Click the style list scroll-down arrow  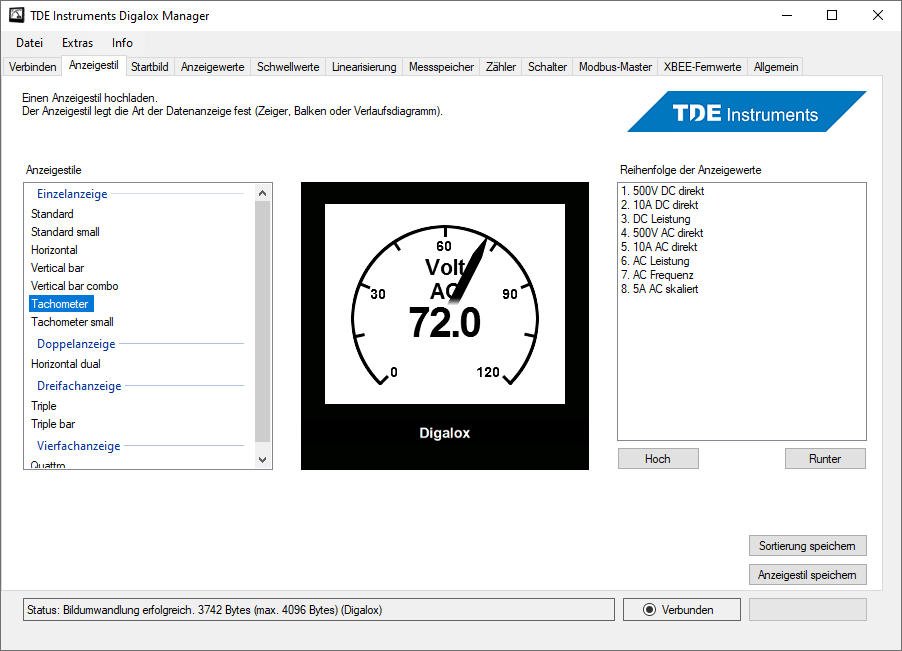(x=262, y=459)
